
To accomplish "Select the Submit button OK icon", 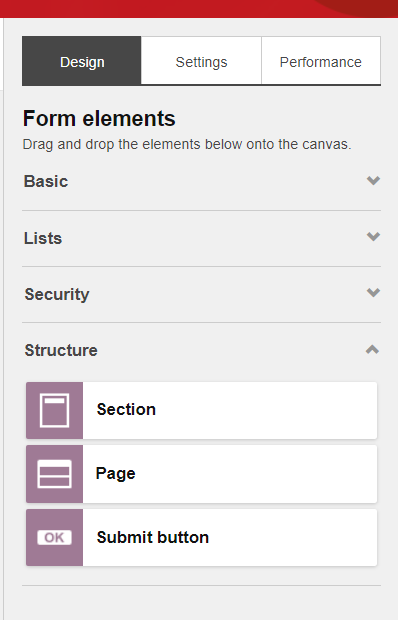I will click(x=55, y=537).
